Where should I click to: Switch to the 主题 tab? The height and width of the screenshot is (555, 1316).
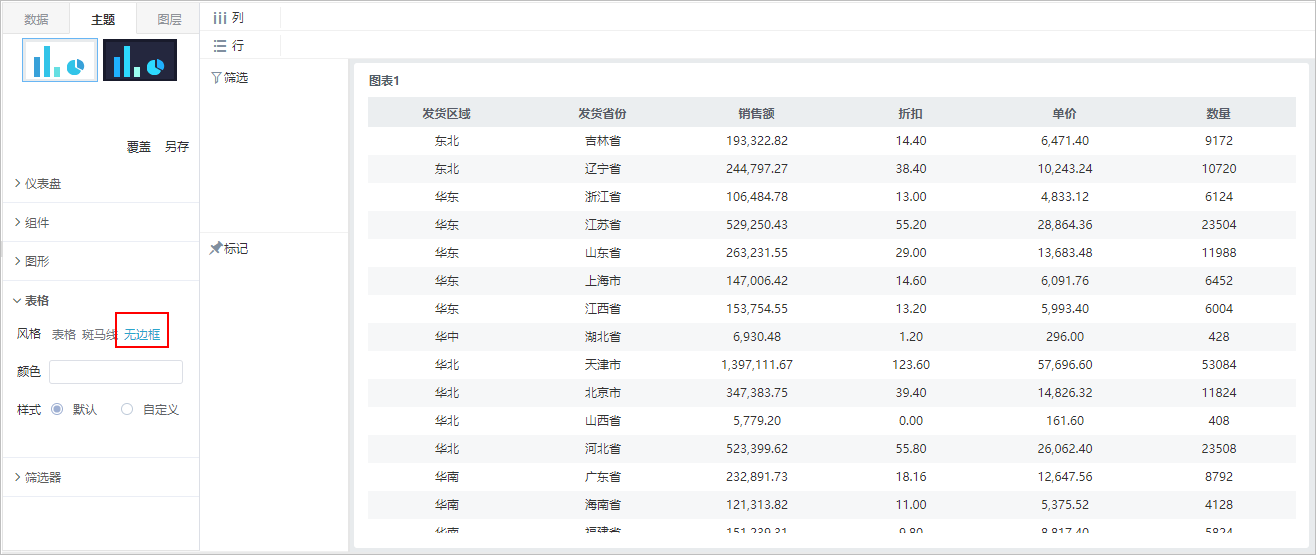(103, 19)
